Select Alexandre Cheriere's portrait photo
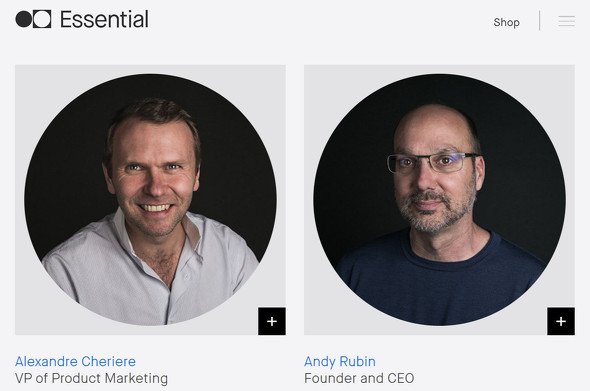The width and height of the screenshot is (590, 391). click(151, 199)
